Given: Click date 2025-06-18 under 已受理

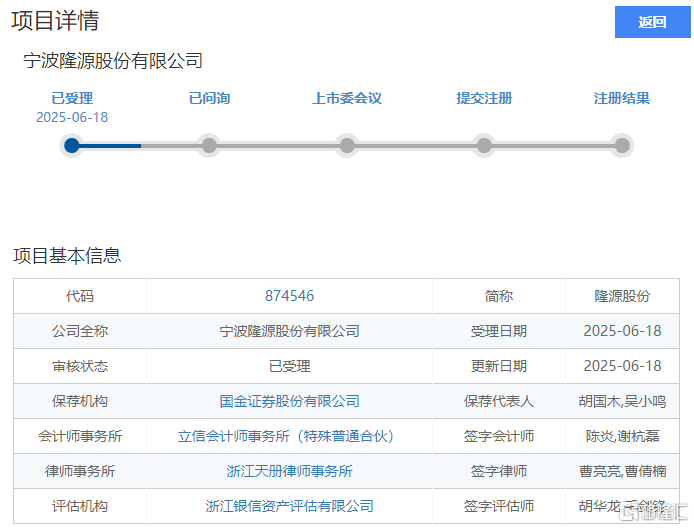Looking at the screenshot, I should tap(72, 117).
